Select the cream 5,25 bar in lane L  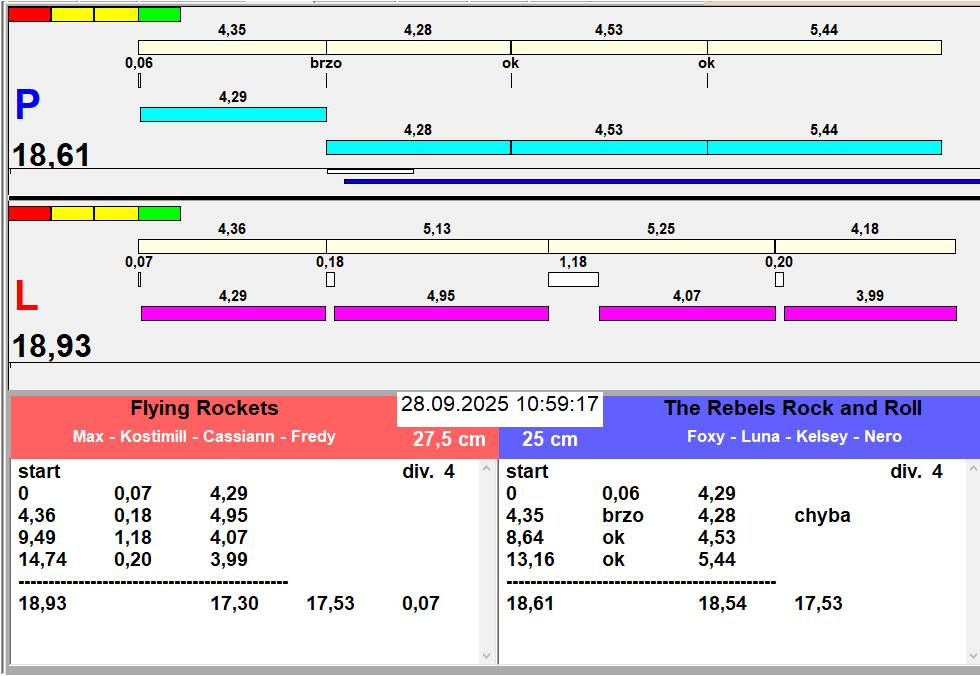pos(662,246)
